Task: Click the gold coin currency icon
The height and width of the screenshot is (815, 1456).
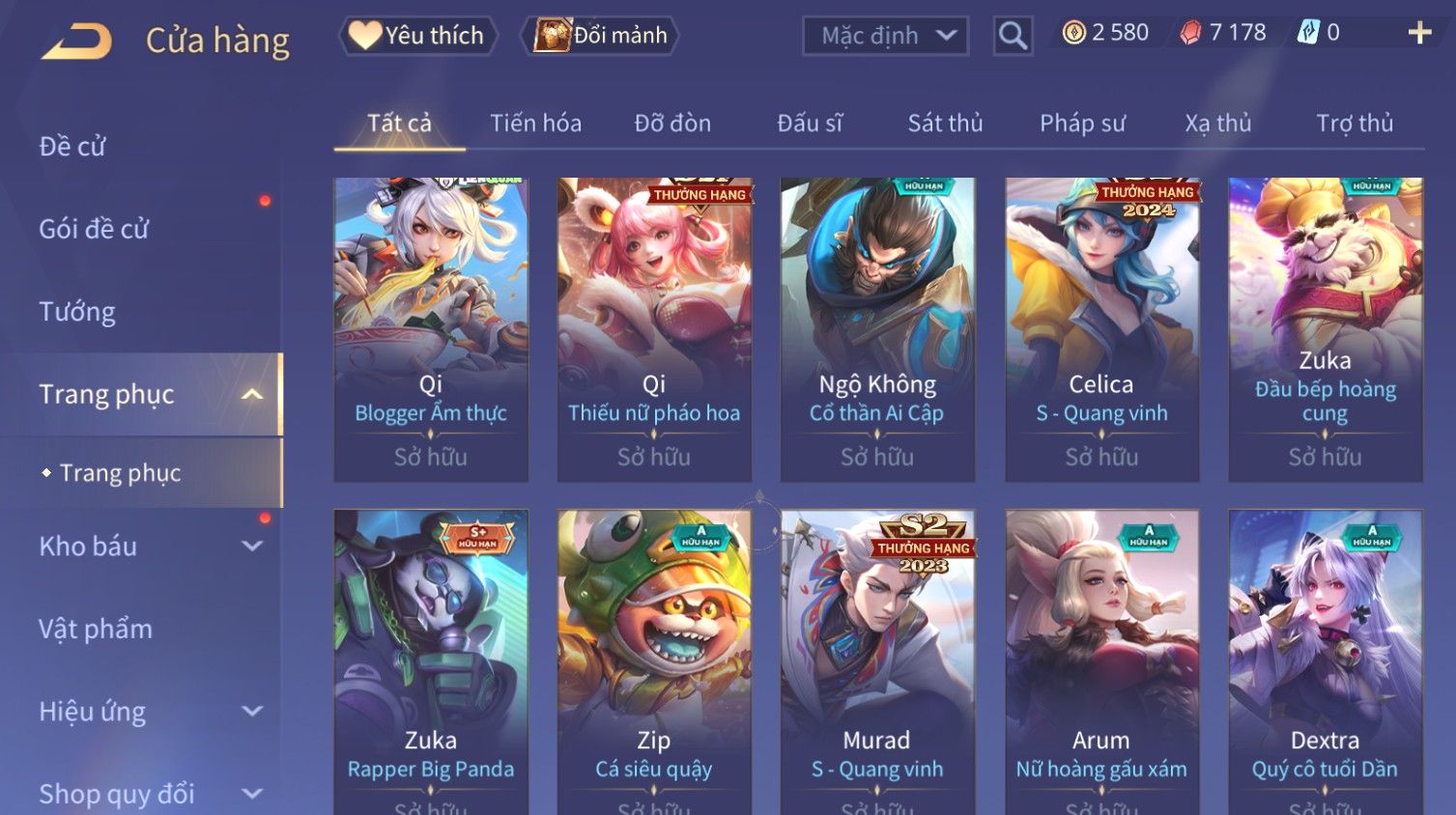Action: pos(1073,33)
